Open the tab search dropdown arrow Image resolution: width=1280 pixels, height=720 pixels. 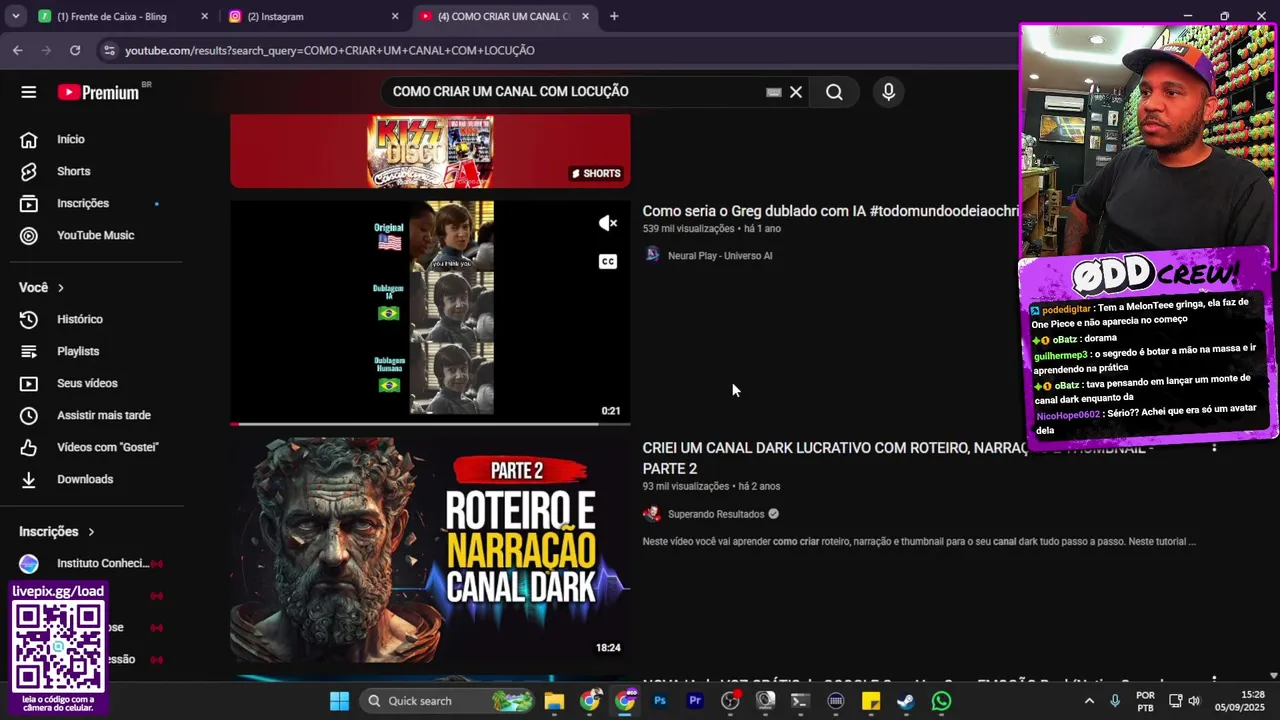click(x=15, y=16)
